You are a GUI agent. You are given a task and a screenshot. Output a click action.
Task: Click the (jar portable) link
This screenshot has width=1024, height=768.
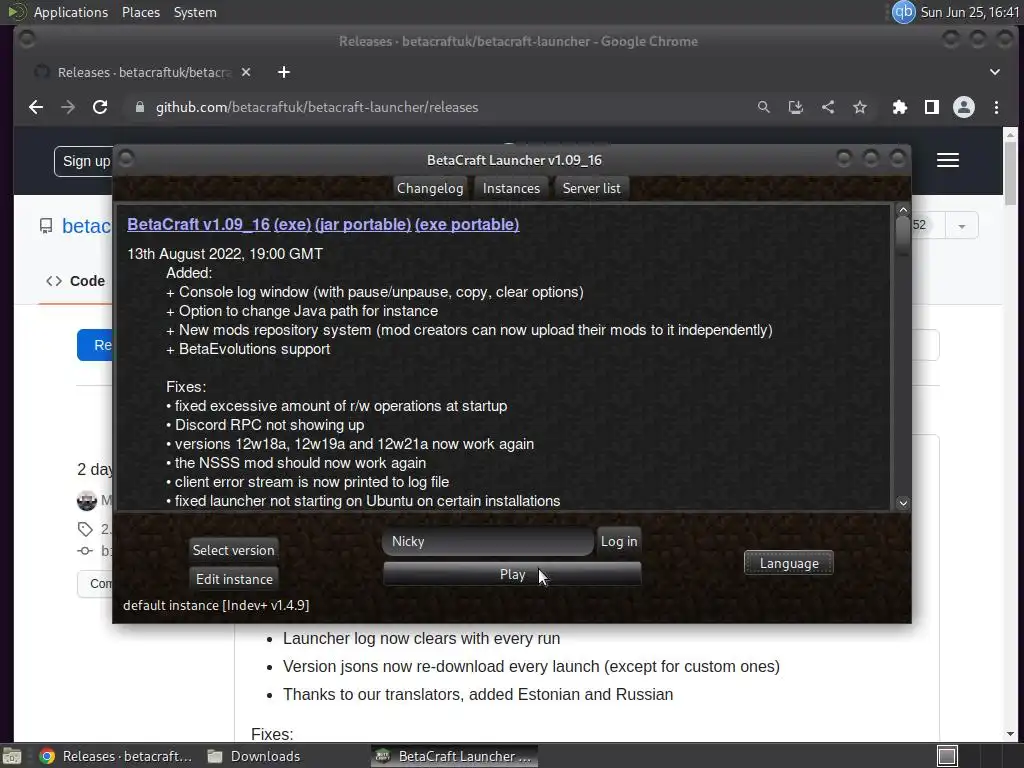[363, 224]
